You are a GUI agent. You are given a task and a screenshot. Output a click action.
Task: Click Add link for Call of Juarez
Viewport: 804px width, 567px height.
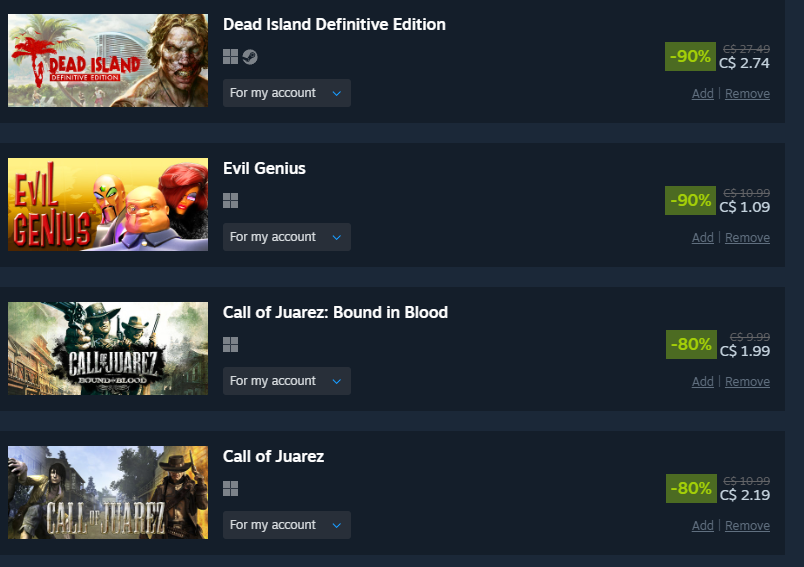(x=702, y=526)
